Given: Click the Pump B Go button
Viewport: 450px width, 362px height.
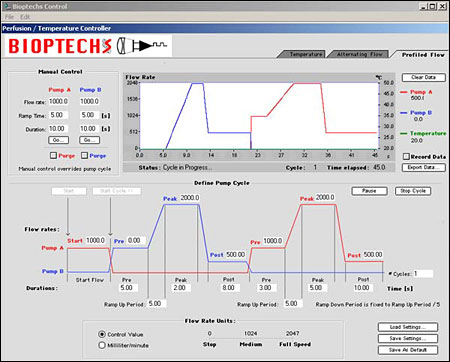Looking at the screenshot, I should click(x=89, y=140).
